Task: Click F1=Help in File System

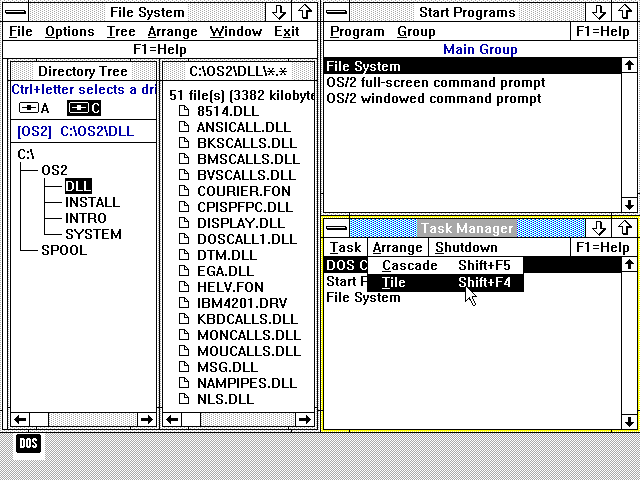Action: [x=160, y=49]
